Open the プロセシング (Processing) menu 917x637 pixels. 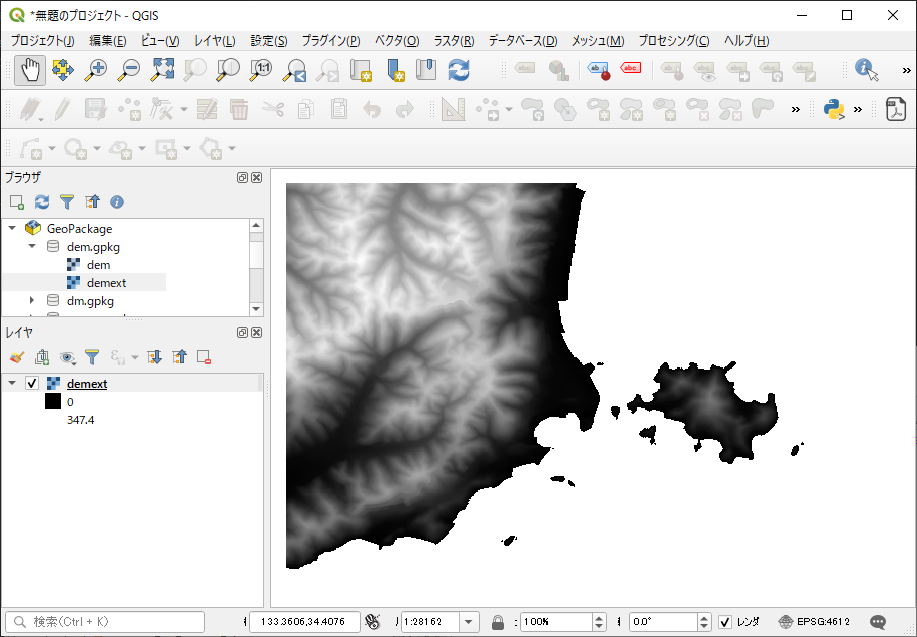click(x=673, y=41)
